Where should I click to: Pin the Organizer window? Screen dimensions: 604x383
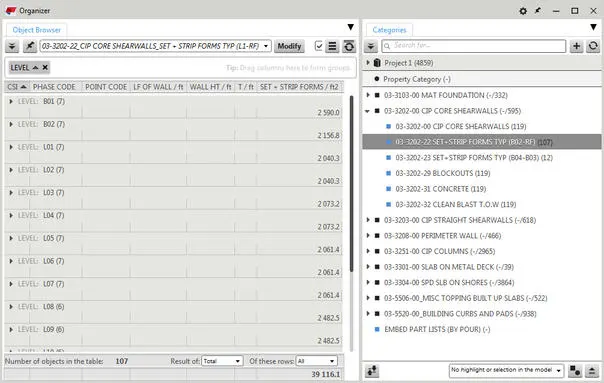click(538, 11)
